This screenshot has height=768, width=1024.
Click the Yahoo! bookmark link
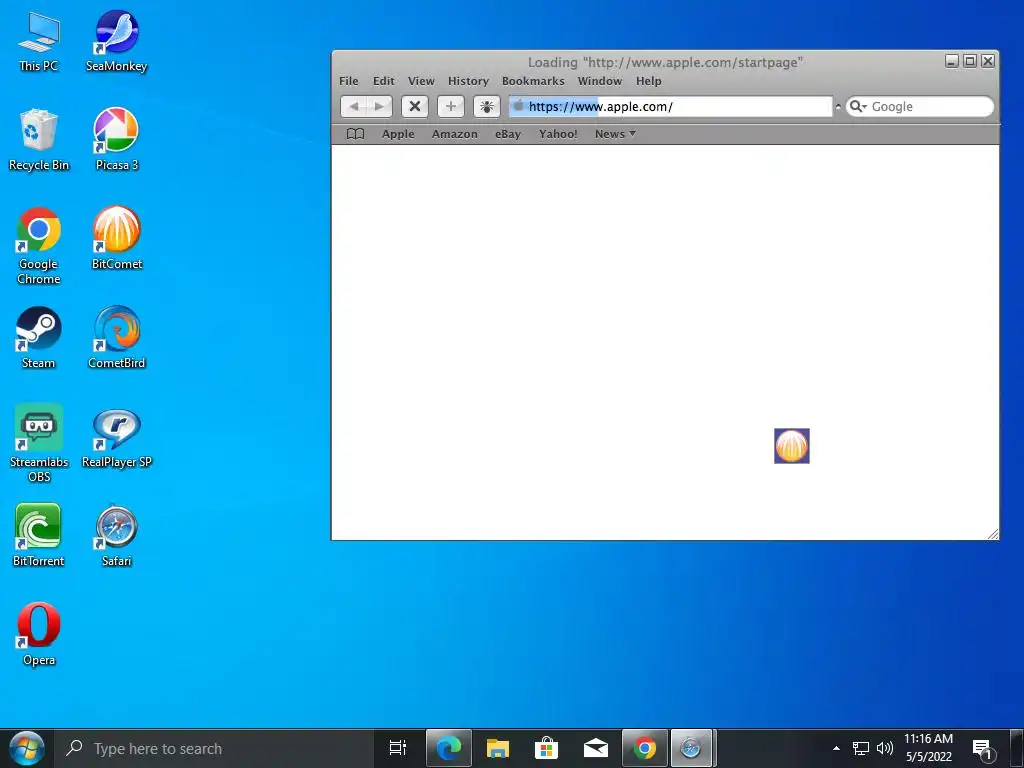click(x=558, y=134)
